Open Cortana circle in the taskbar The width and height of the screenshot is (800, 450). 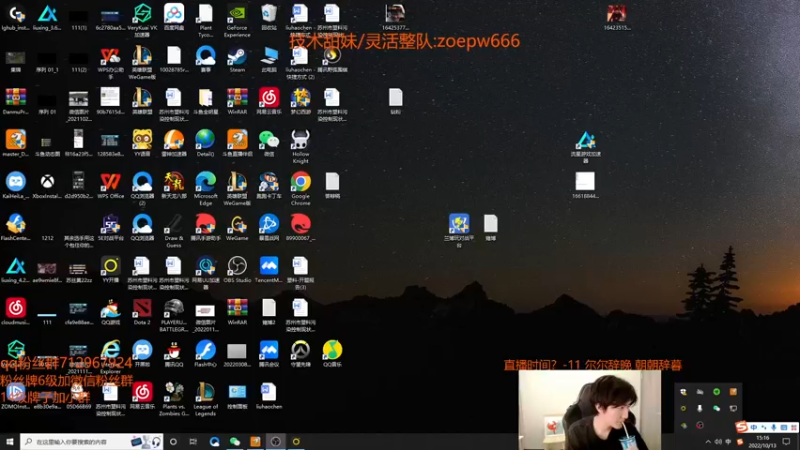[173, 441]
